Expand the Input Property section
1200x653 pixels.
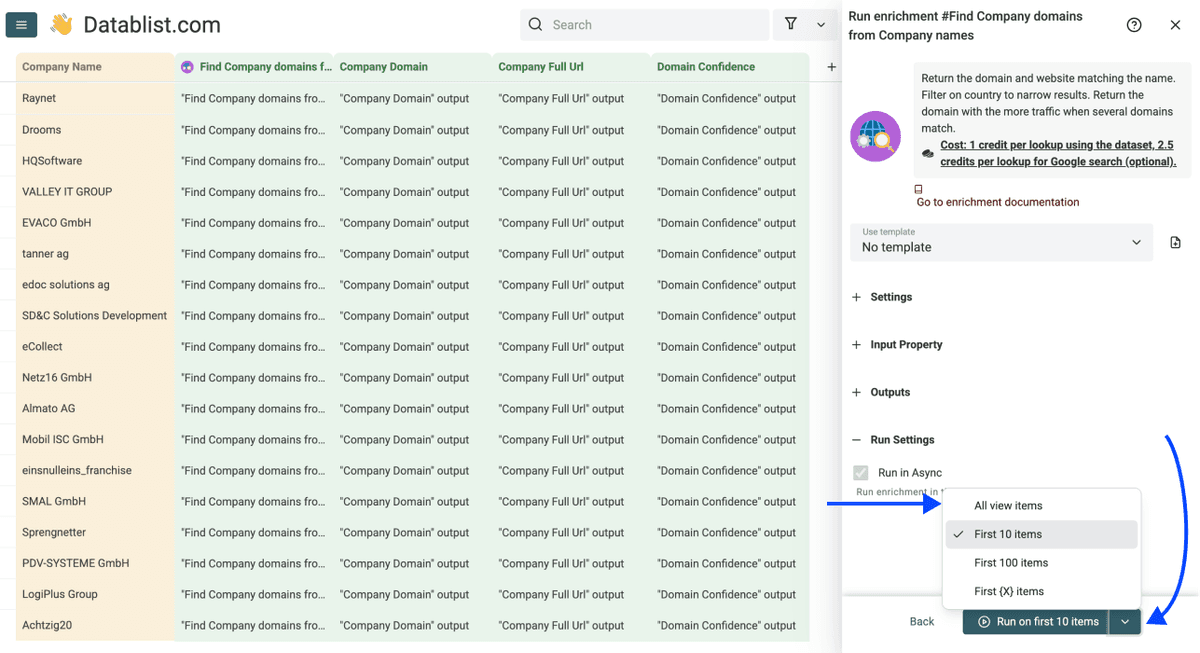(897, 345)
